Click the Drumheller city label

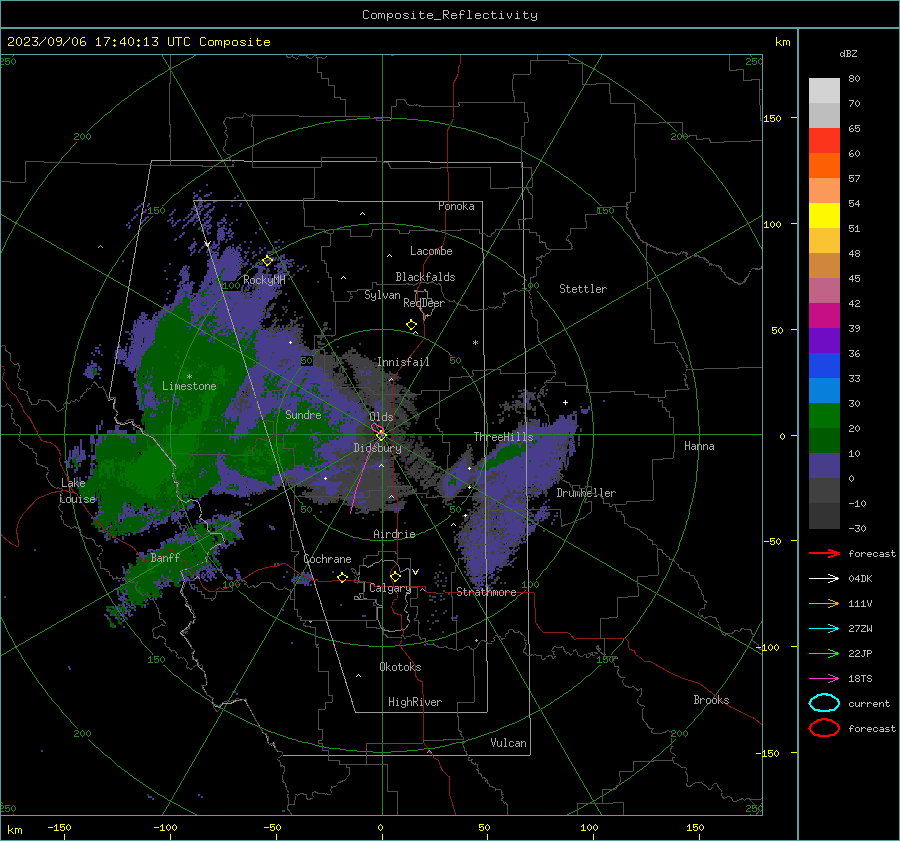tap(586, 493)
